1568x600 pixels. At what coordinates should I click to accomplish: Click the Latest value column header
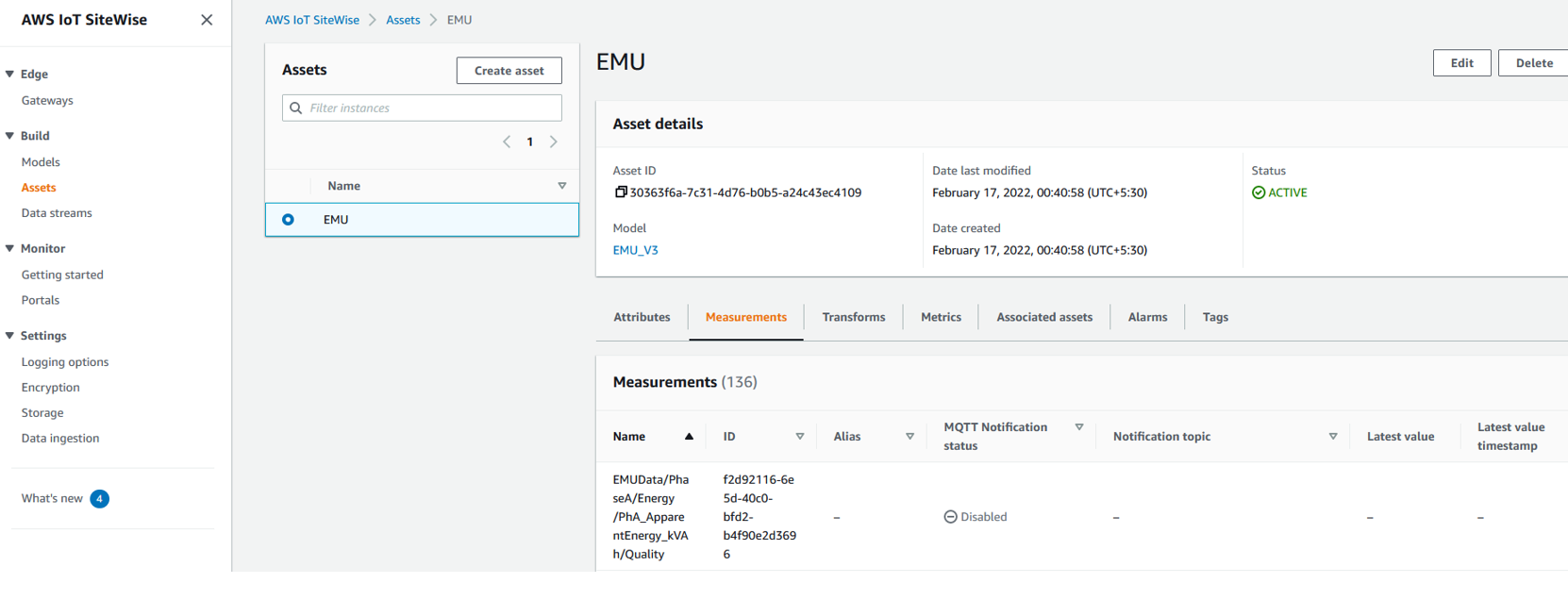pyautogui.click(x=1400, y=437)
